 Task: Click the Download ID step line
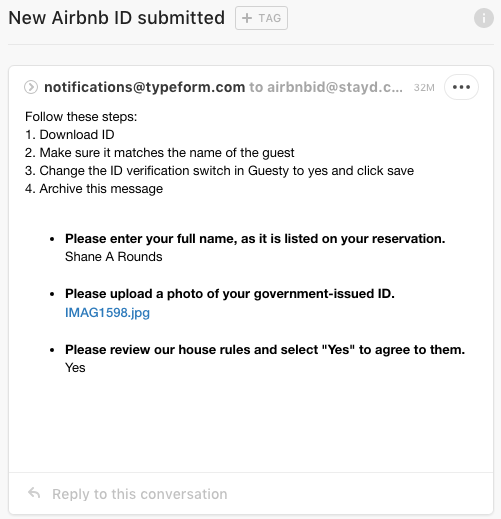70,135
